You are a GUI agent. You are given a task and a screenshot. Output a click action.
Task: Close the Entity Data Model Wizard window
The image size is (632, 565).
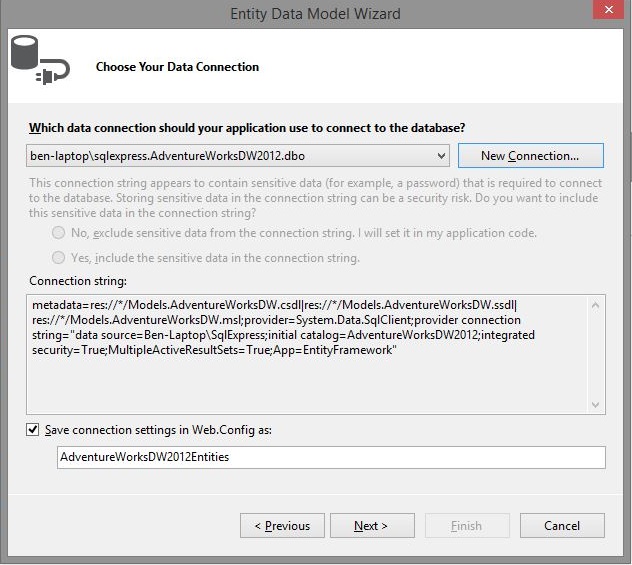click(605, 11)
